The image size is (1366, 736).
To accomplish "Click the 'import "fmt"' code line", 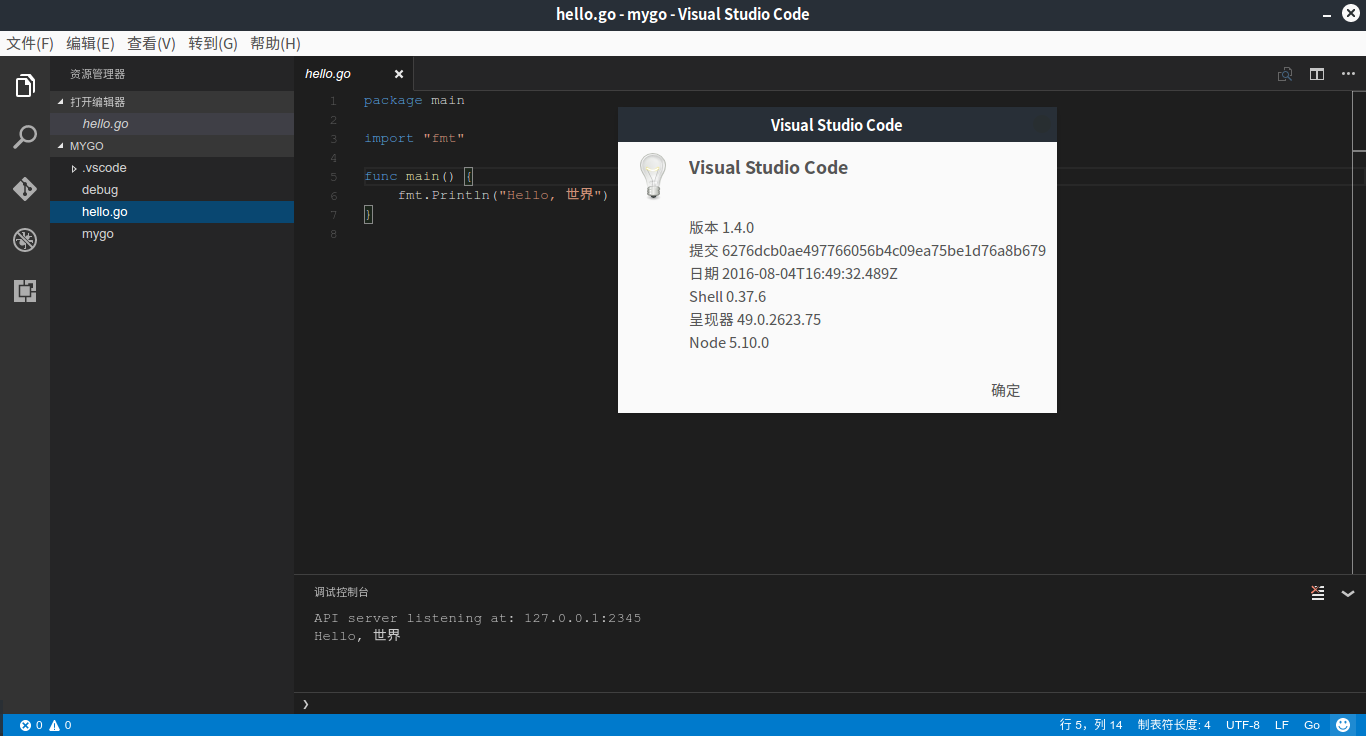I will [414, 138].
